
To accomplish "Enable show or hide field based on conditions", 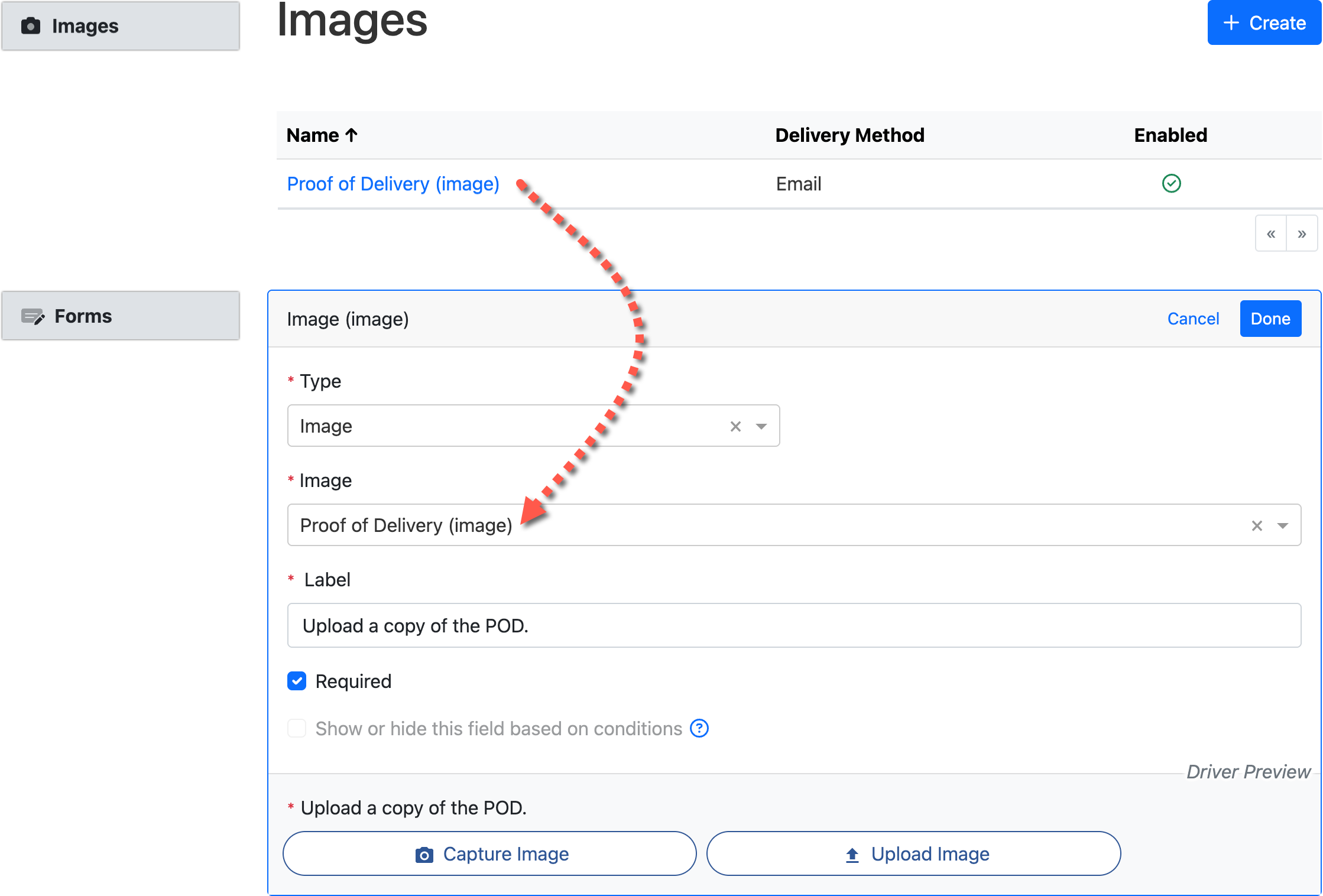I will tap(296, 728).
